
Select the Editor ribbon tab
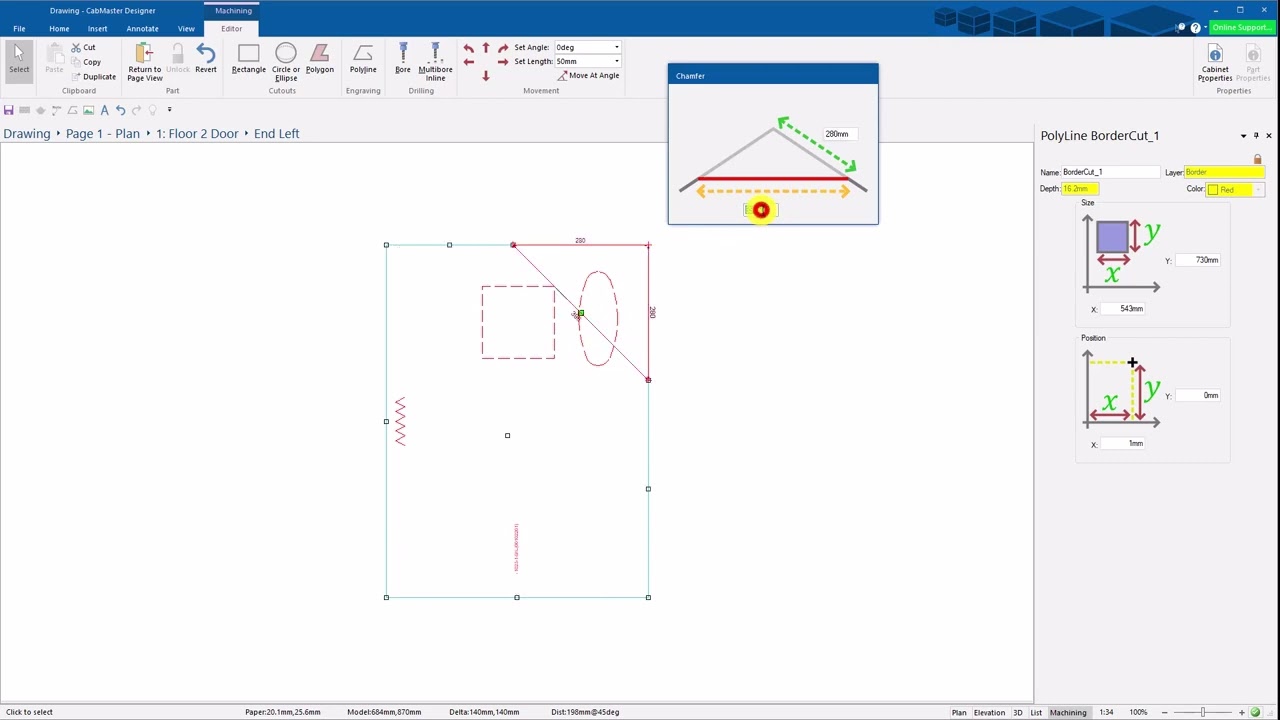(x=231, y=28)
